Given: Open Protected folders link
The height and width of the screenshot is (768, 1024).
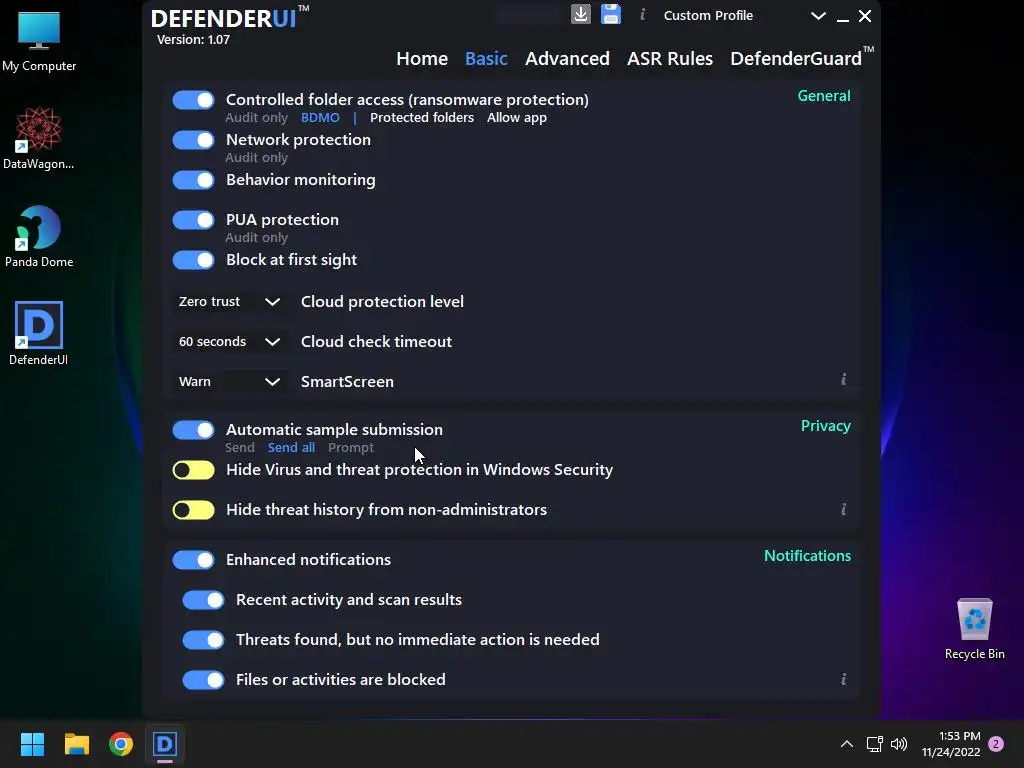Looking at the screenshot, I should point(422,118).
